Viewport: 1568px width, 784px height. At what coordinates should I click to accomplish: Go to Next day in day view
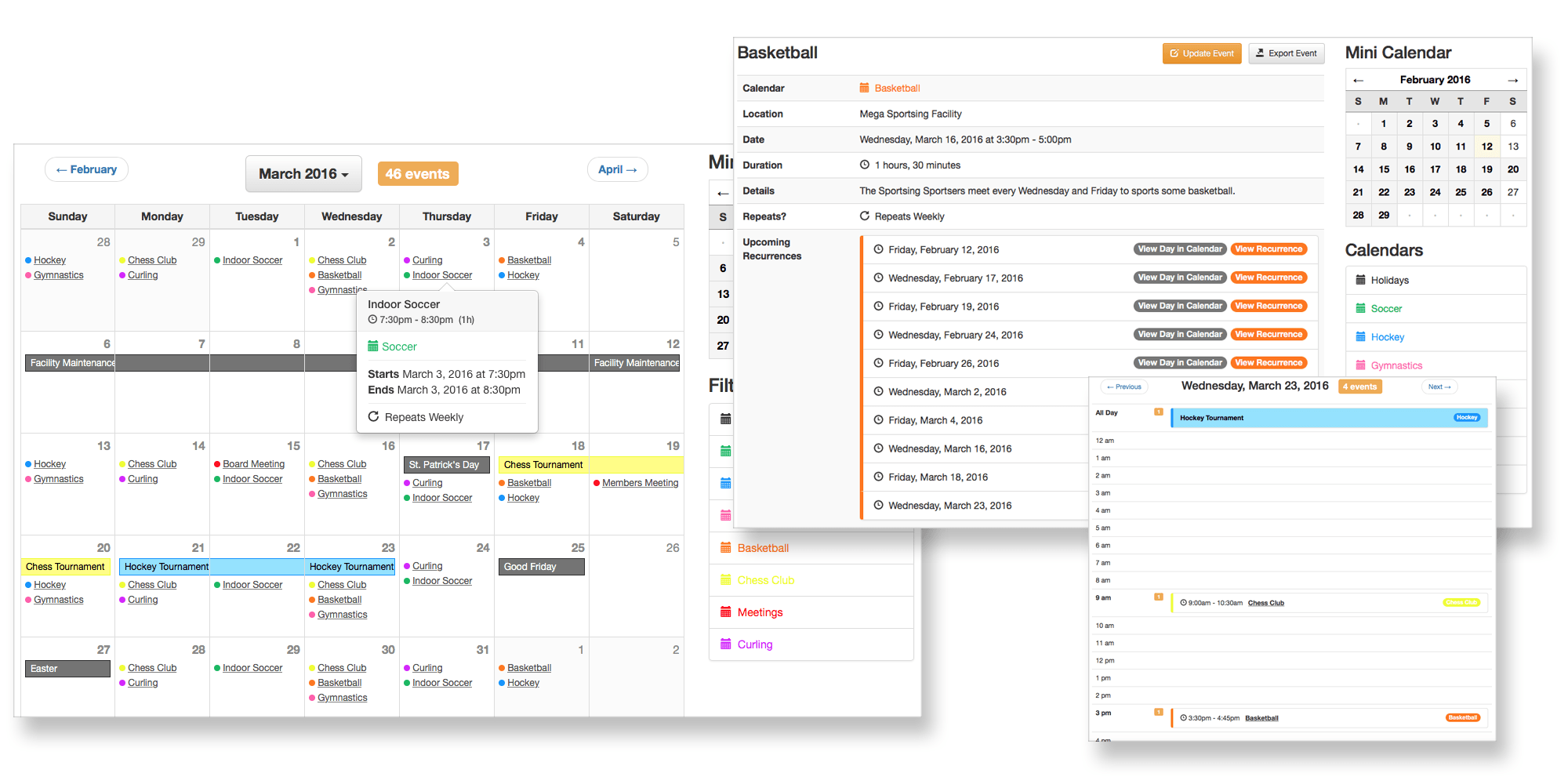click(1439, 387)
